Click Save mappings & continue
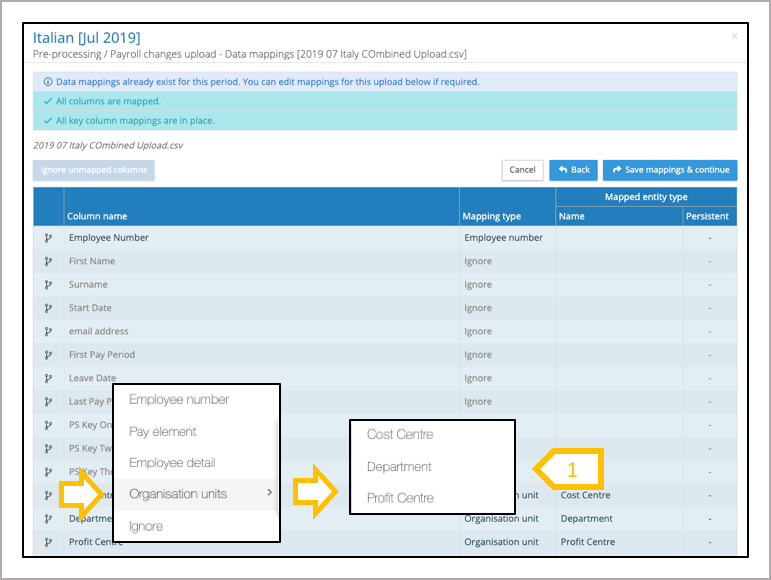Viewport: 771px width, 580px height. pyautogui.click(x=669, y=170)
